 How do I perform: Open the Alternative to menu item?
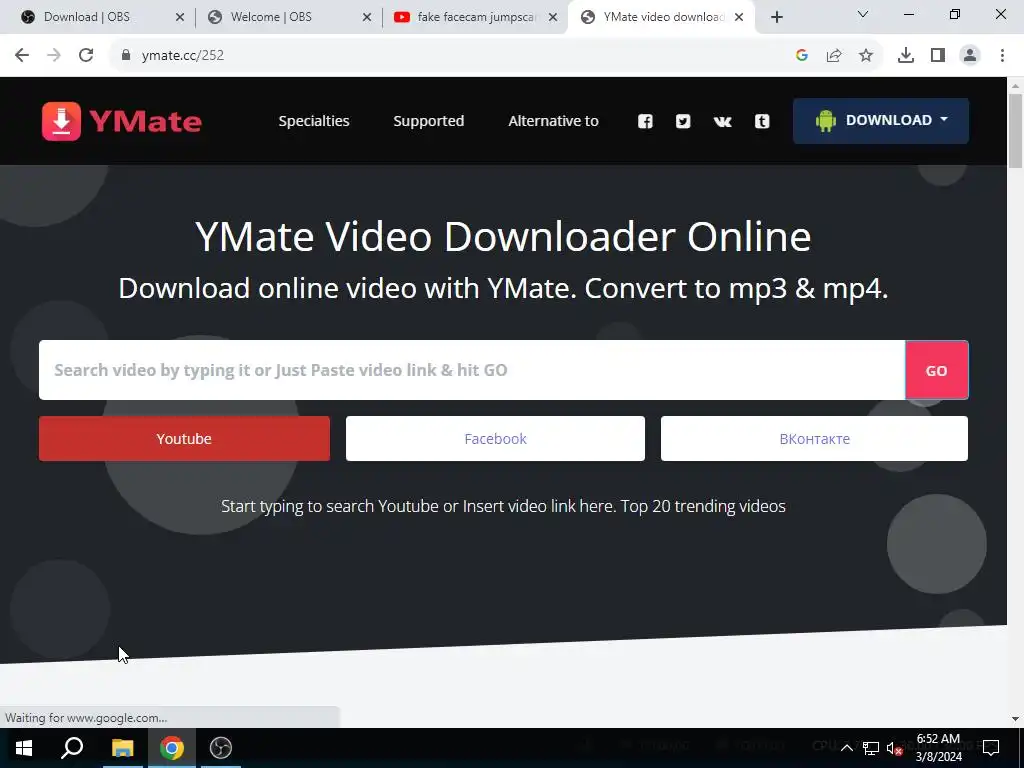pyautogui.click(x=554, y=121)
